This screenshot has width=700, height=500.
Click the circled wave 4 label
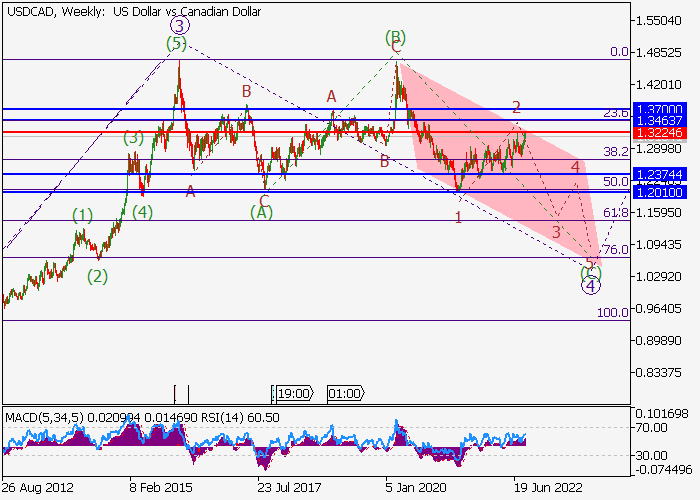click(591, 286)
